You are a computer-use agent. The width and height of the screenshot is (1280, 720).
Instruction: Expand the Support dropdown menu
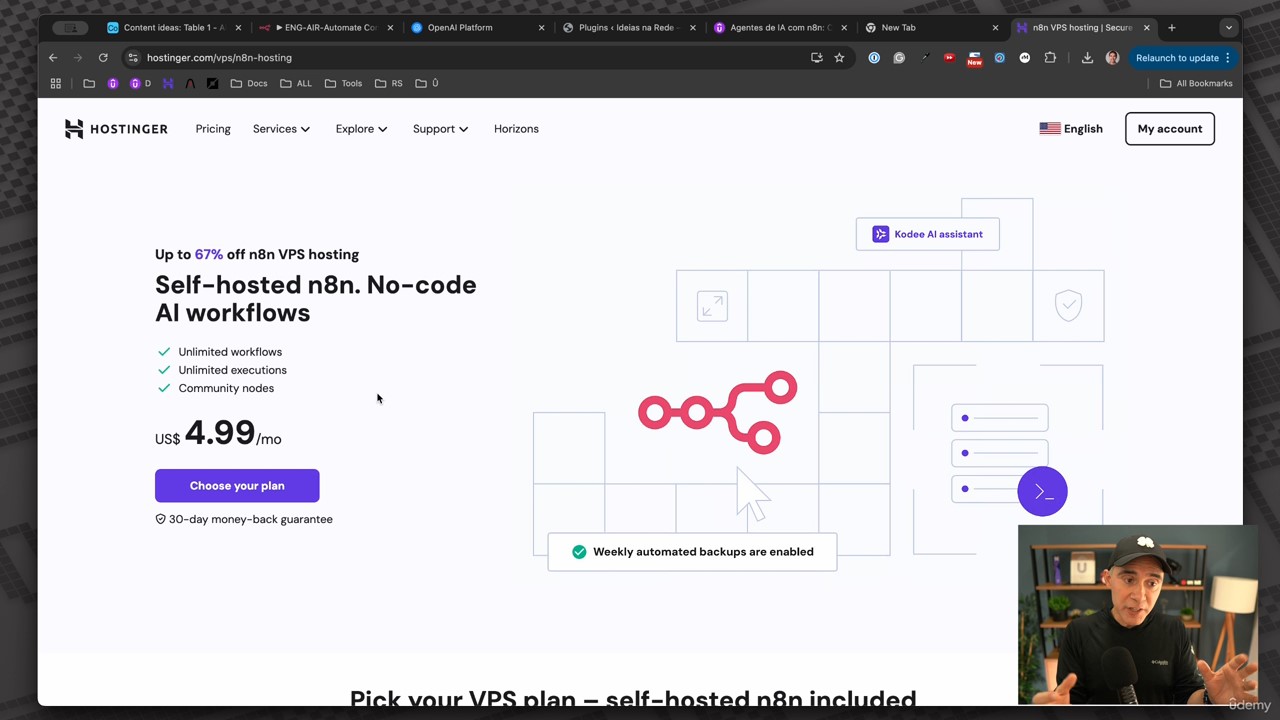[440, 129]
